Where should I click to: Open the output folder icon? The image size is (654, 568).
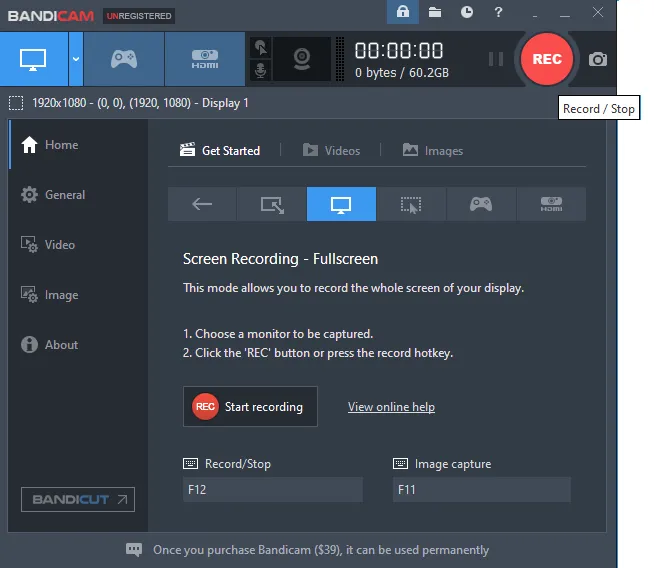(435, 12)
